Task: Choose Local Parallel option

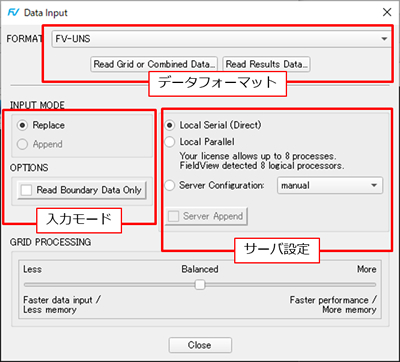Action: coord(170,142)
